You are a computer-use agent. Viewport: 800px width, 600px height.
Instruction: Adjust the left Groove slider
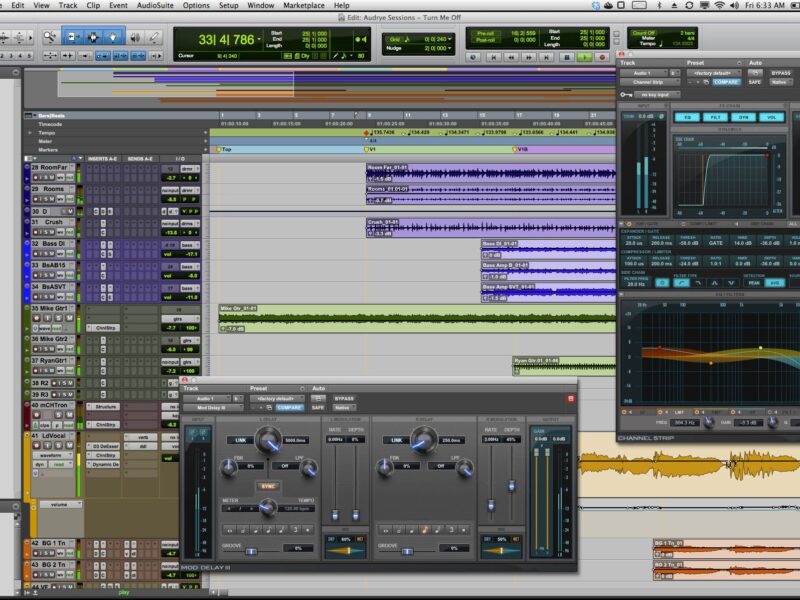250,549
